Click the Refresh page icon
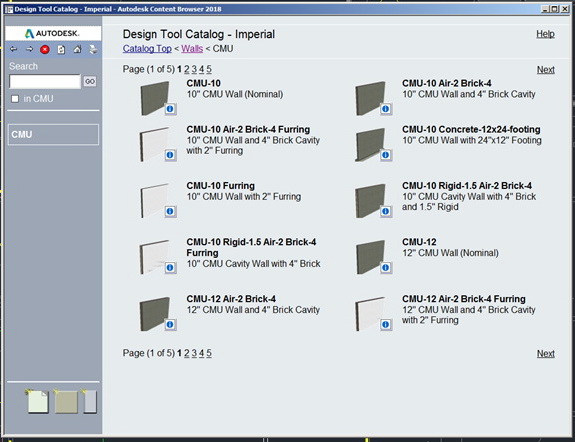 click(x=61, y=50)
